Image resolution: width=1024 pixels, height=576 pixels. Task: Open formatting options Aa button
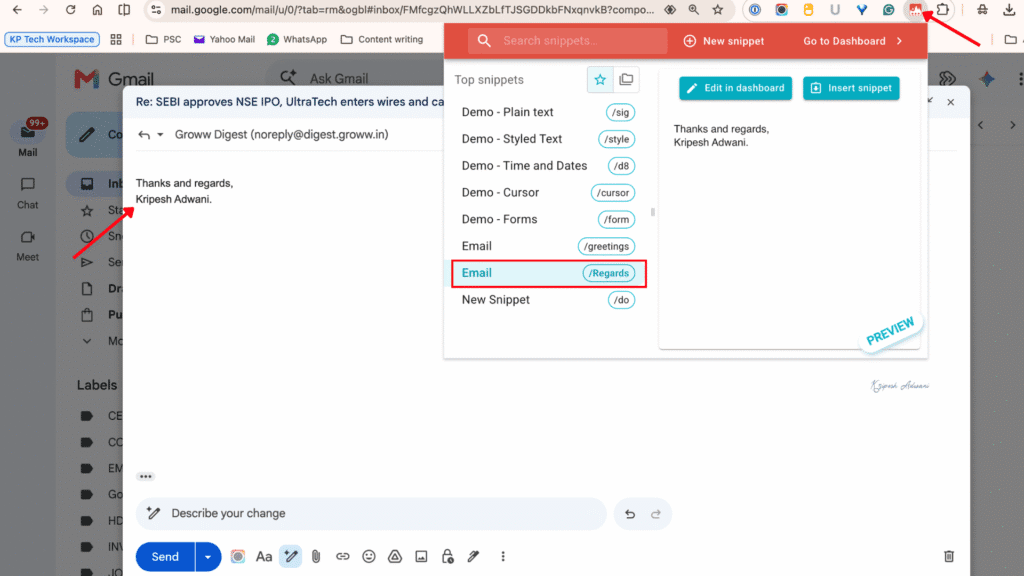[264, 556]
